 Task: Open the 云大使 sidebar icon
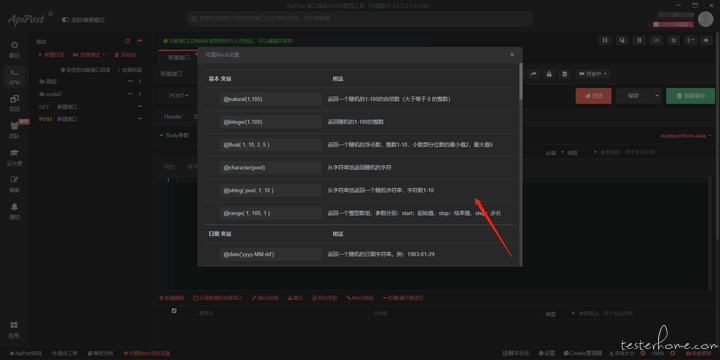(x=14, y=157)
